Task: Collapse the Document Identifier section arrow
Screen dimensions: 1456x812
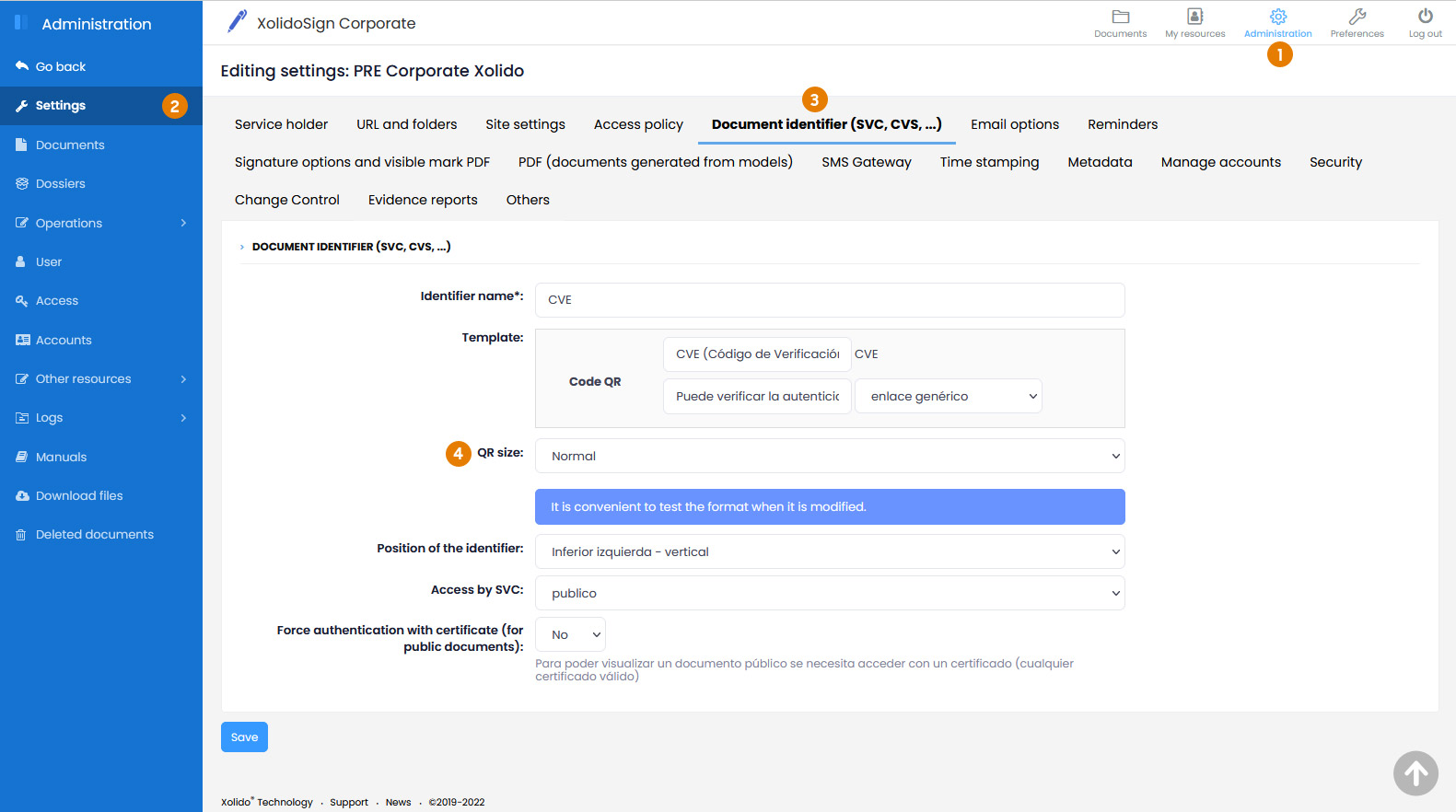Action: point(242,247)
